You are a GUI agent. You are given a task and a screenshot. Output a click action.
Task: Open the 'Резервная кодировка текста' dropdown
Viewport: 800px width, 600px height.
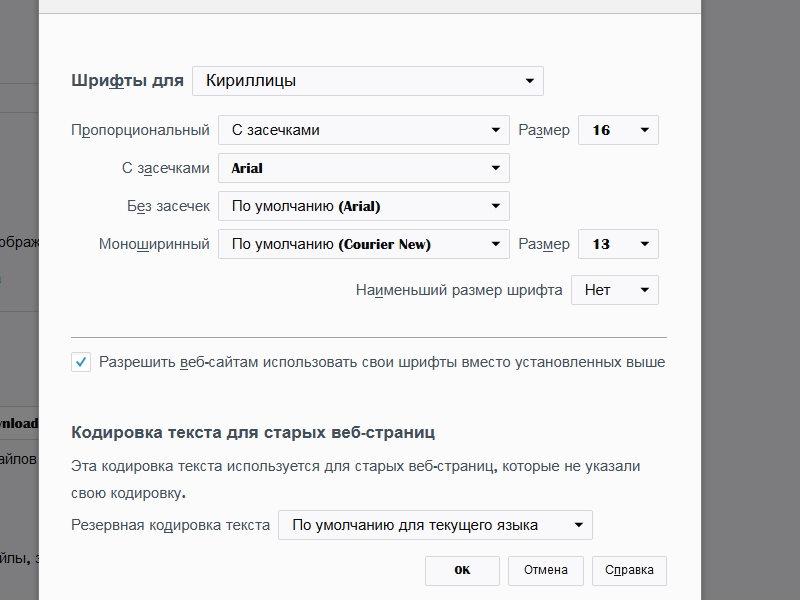(x=435, y=525)
